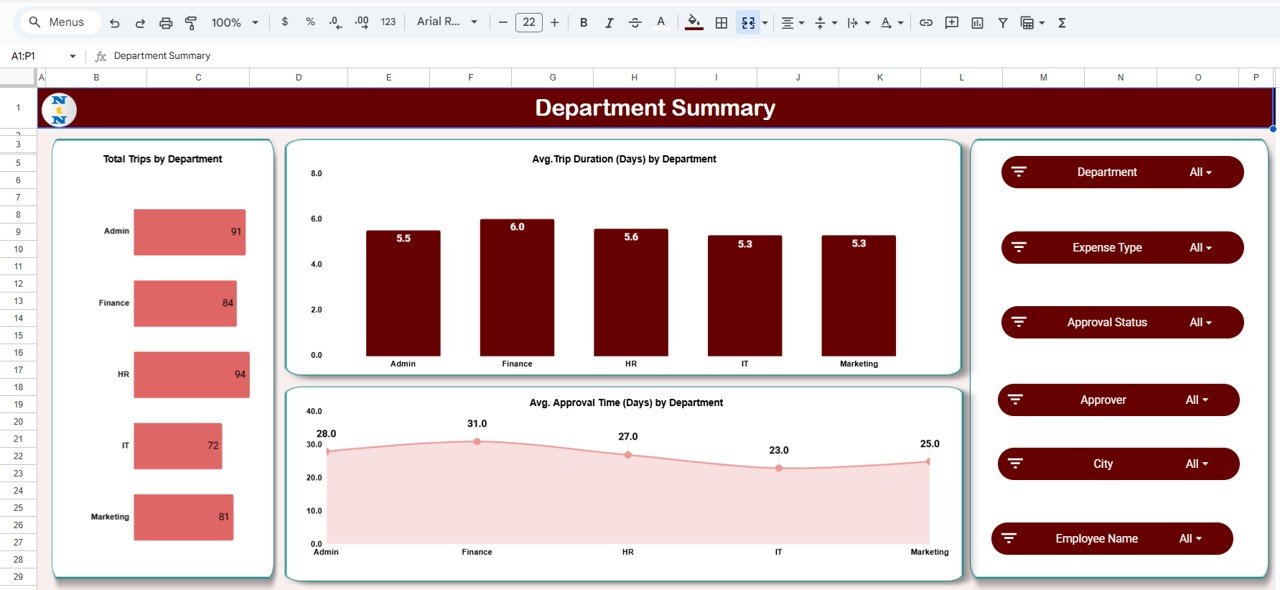This screenshot has width=1280, height=590.
Task: Open the zoom level dropdown
Action: 231,22
